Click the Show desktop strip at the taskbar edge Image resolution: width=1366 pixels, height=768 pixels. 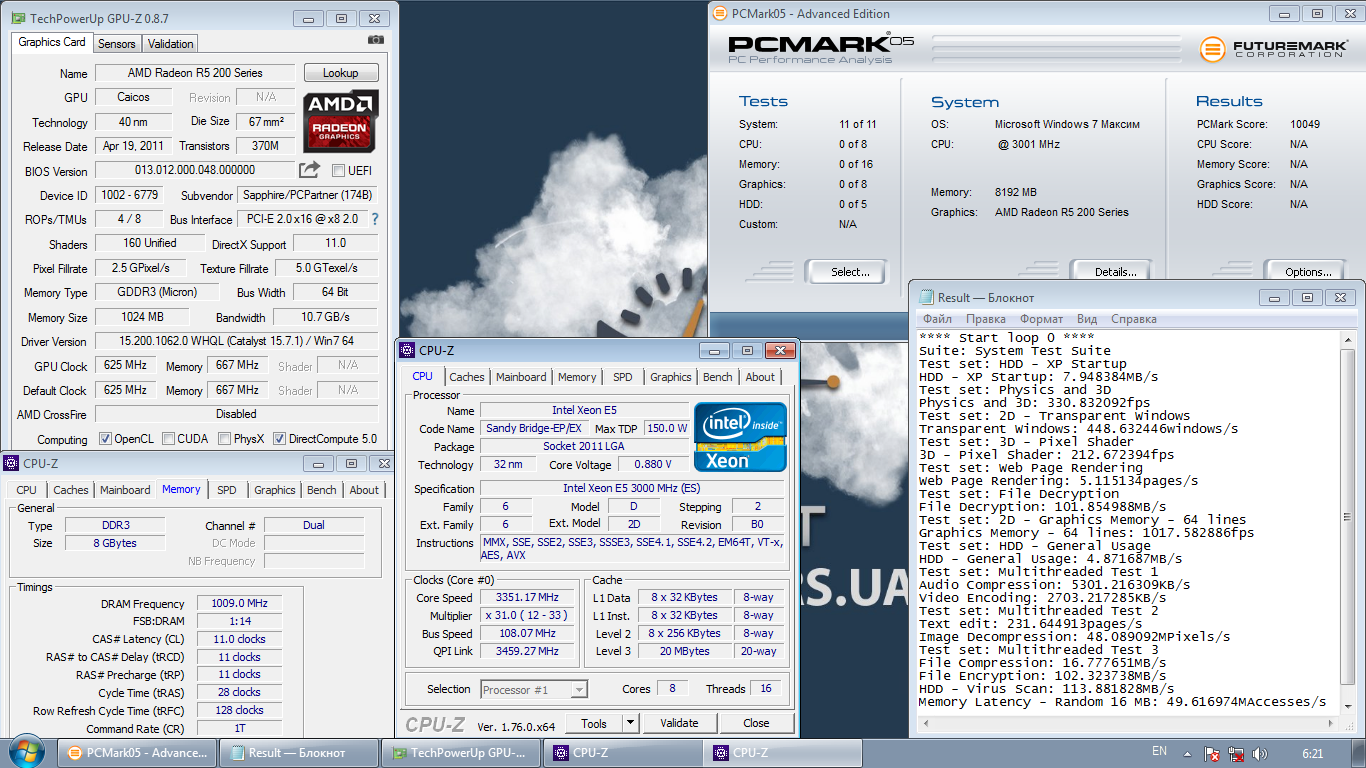point(1359,753)
